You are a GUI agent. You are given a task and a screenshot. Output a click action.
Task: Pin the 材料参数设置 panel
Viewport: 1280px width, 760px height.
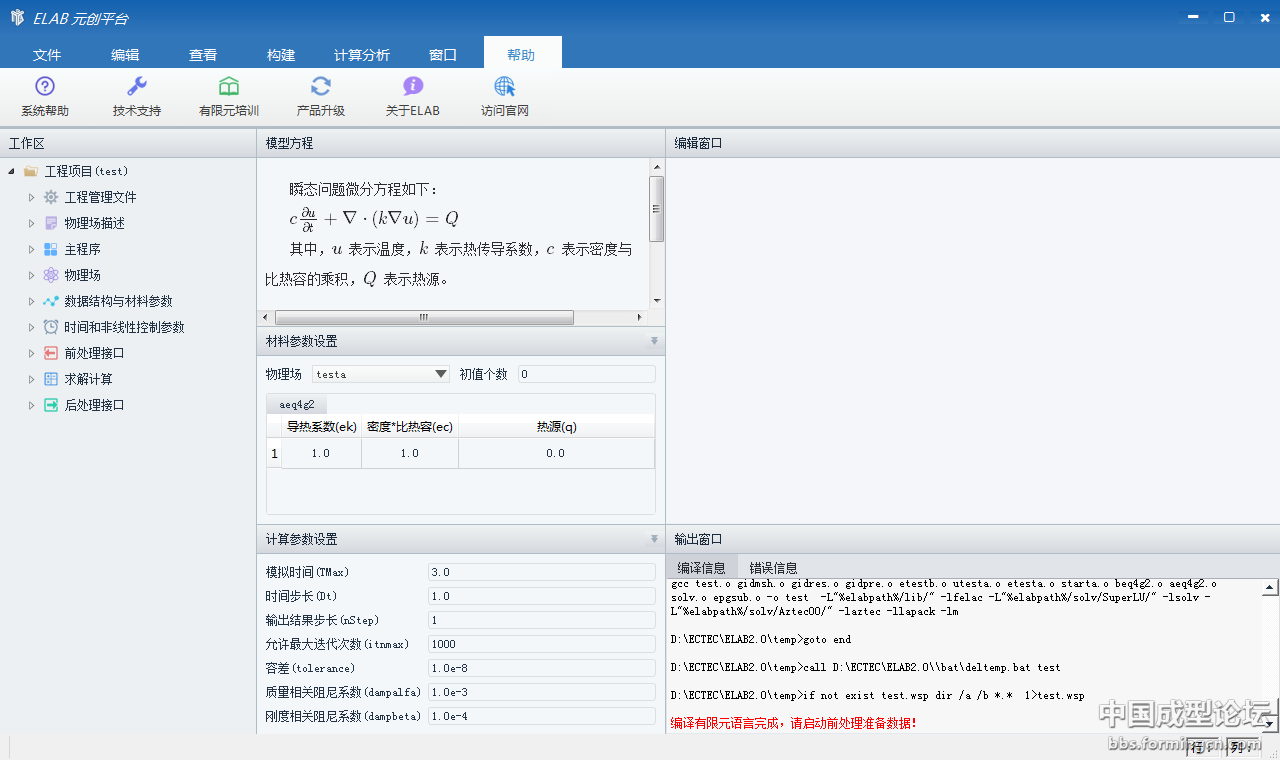point(654,341)
